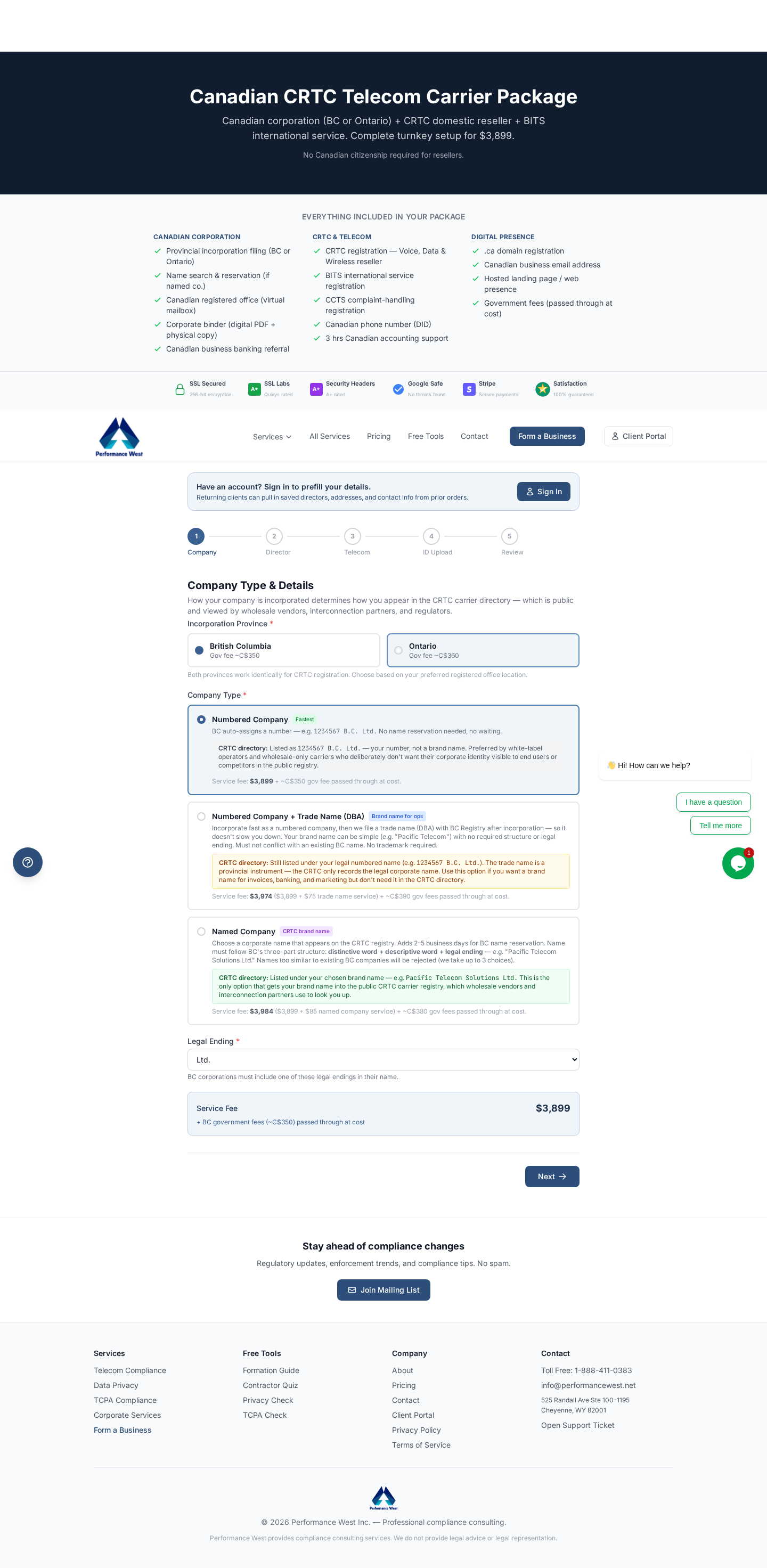The image size is (767, 1568).
Task: Open the Pricing menu item
Action: tap(379, 436)
